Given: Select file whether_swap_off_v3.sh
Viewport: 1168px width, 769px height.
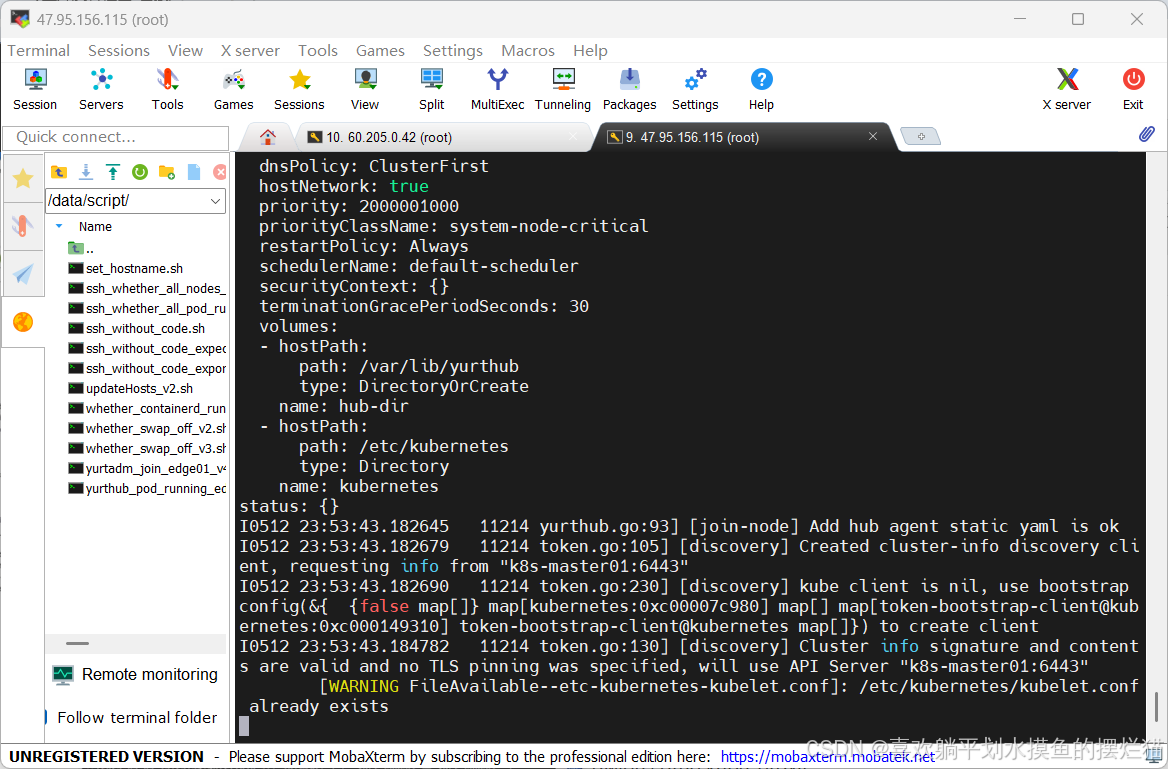Looking at the screenshot, I should click(147, 449).
